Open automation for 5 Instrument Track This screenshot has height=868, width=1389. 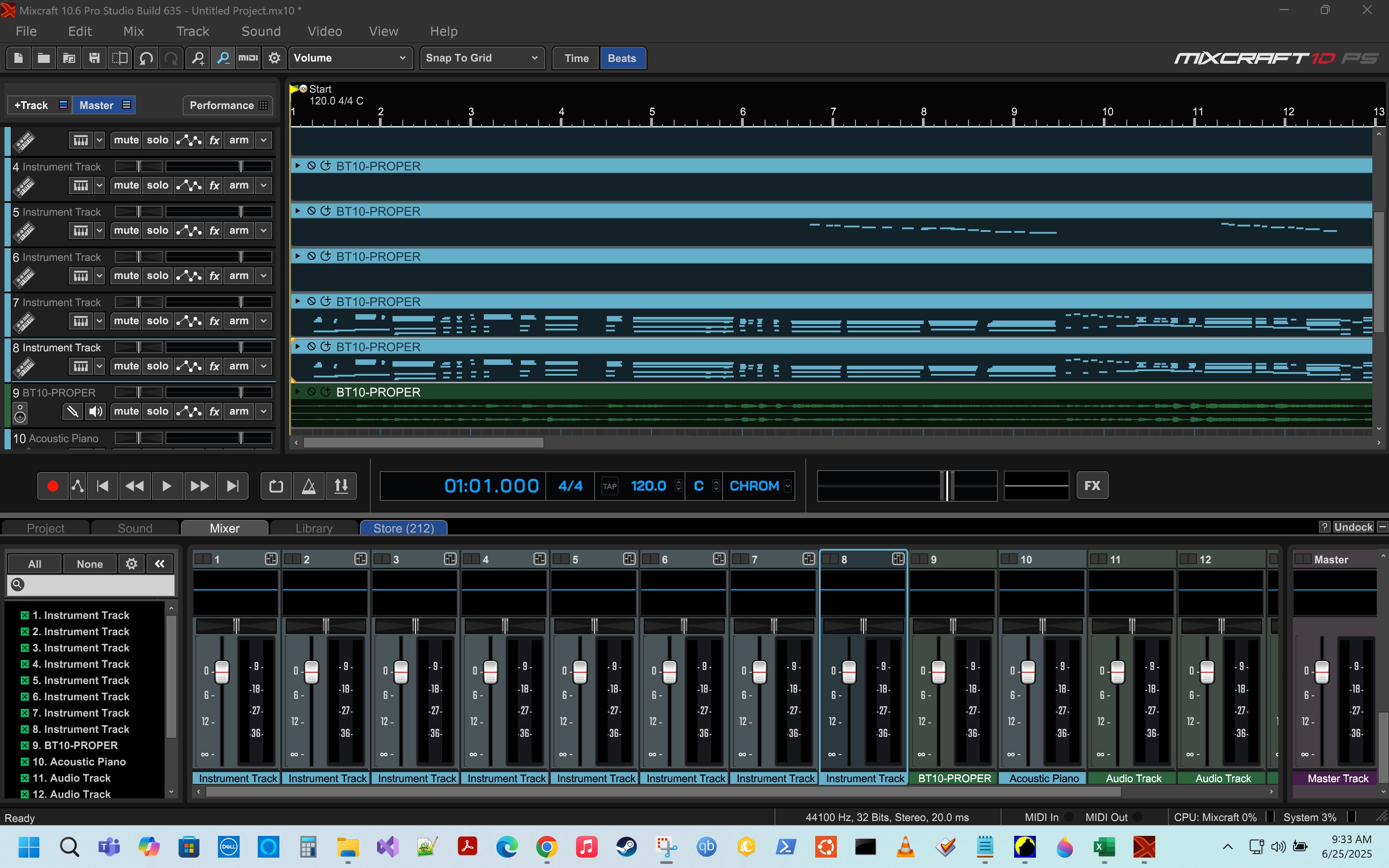189,231
